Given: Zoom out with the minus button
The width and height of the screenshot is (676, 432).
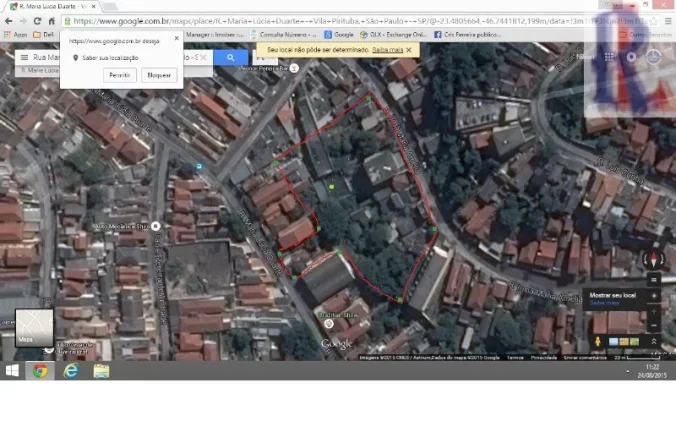Looking at the screenshot, I should [x=654, y=326].
